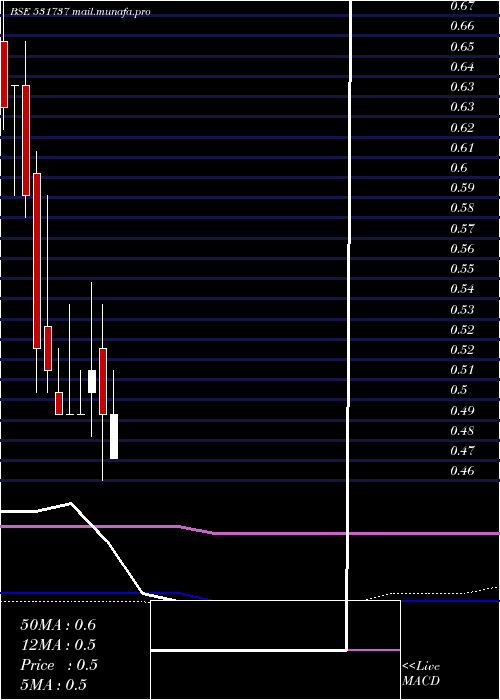The height and width of the screenshot is (700, 500).
Task: Select the 0.61 price axis label
Action: pos(462,147)
